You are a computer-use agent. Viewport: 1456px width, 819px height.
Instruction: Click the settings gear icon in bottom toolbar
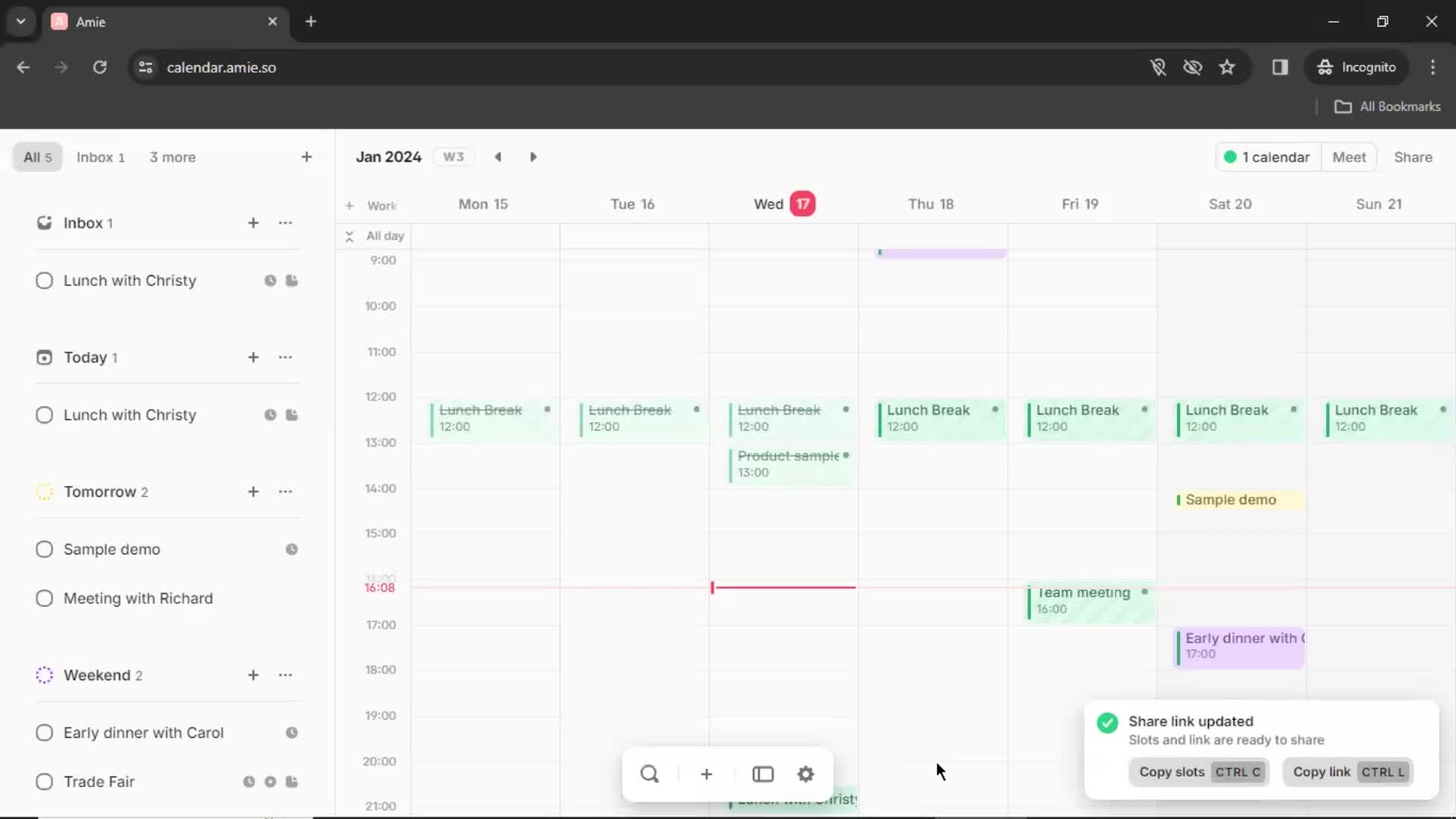806,774
